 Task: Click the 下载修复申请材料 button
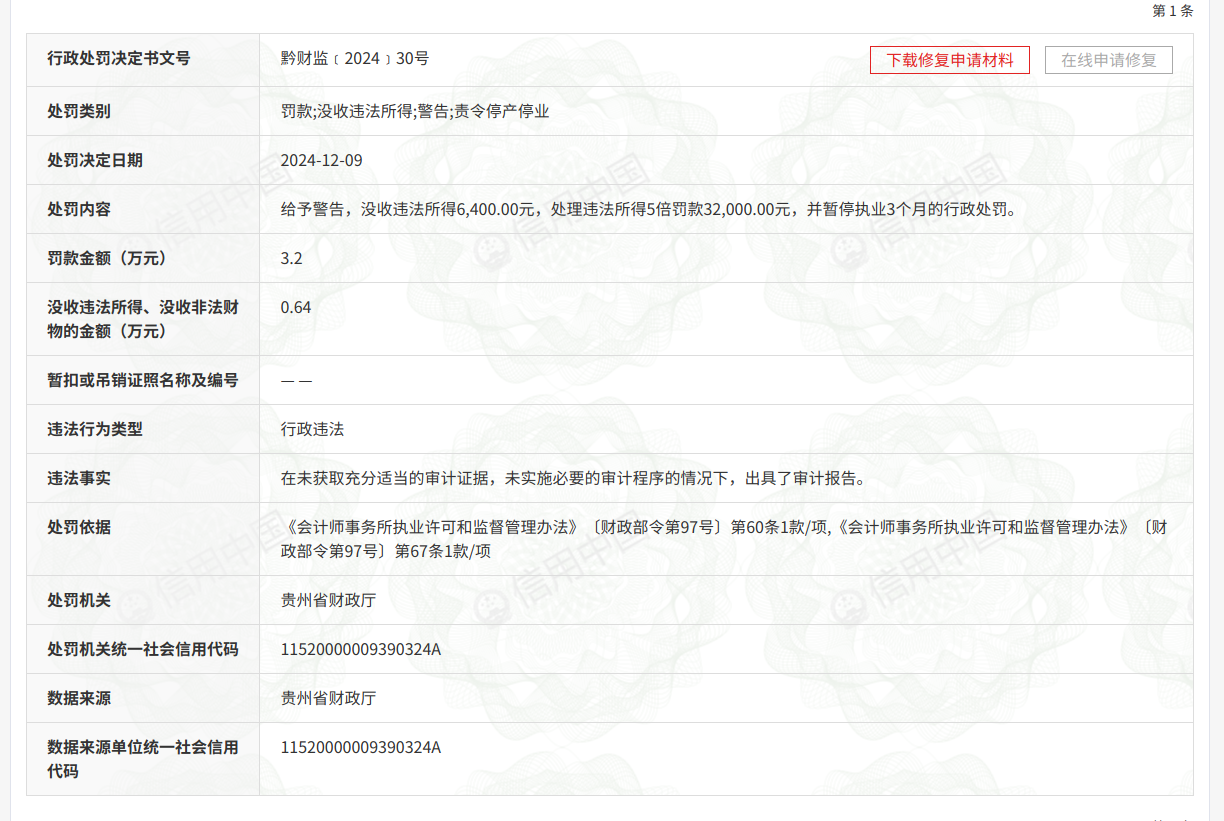(x=949, y=60)
